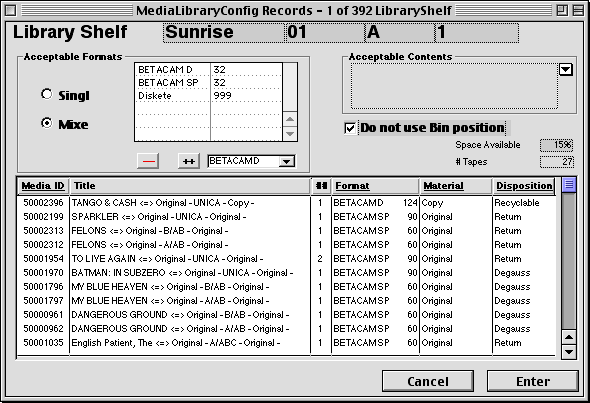Select the TANGO & CASH record row

286,203
